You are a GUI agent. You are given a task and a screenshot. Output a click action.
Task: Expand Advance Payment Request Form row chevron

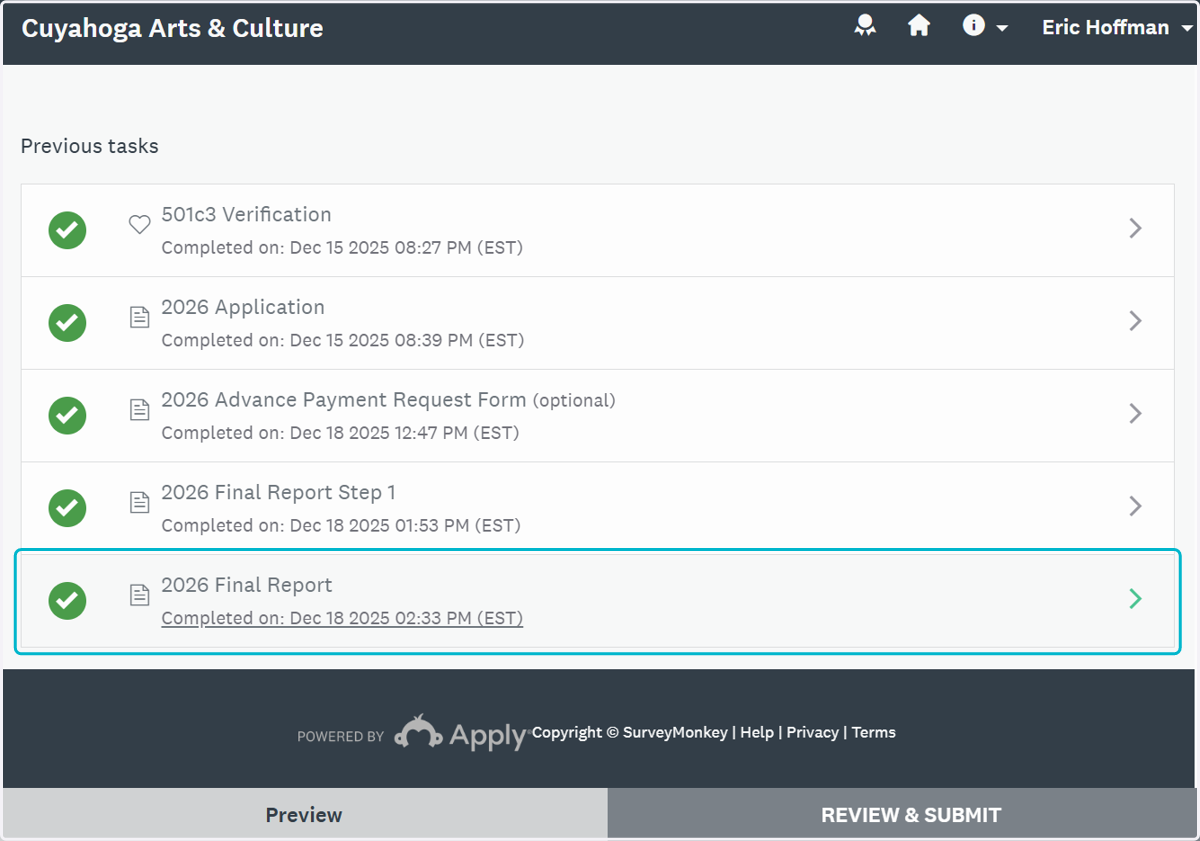[x=1135, y=413]
